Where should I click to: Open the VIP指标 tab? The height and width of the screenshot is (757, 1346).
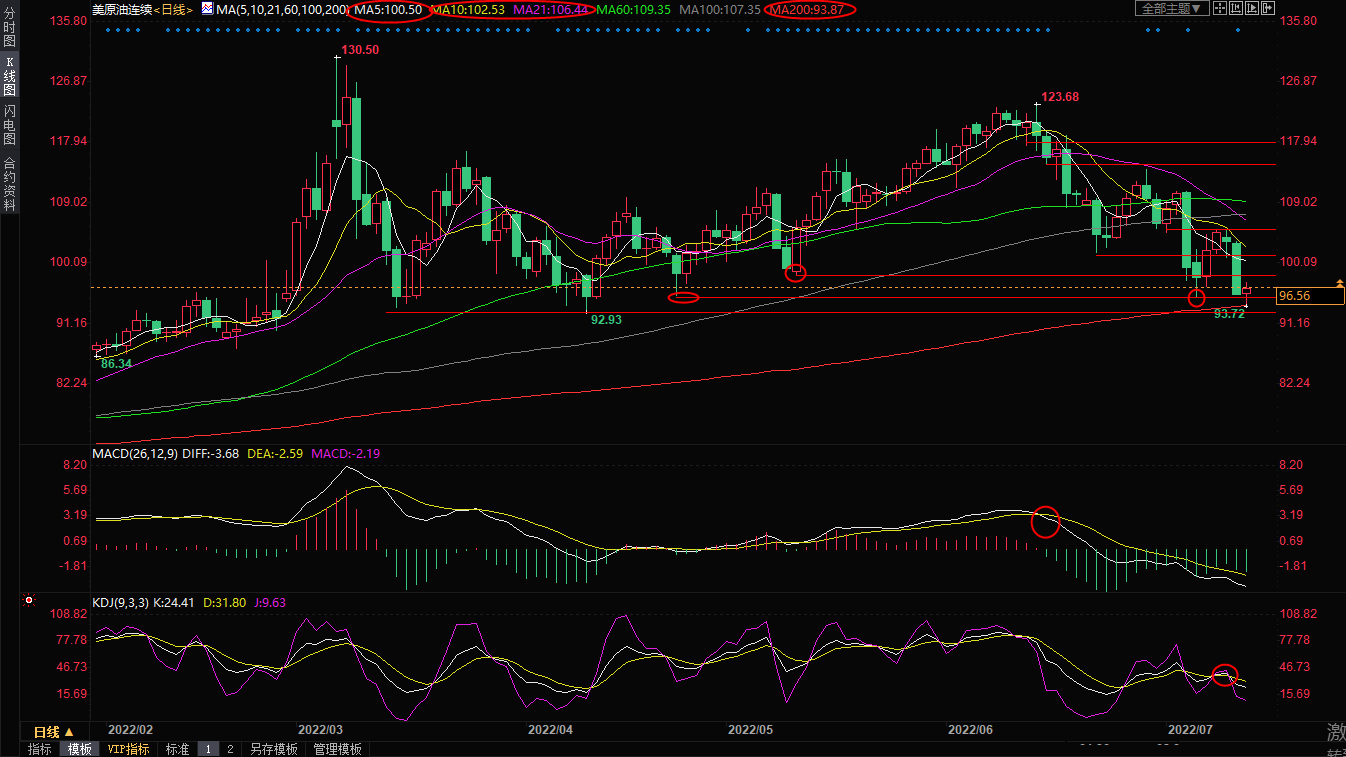[x=129, y=749]
